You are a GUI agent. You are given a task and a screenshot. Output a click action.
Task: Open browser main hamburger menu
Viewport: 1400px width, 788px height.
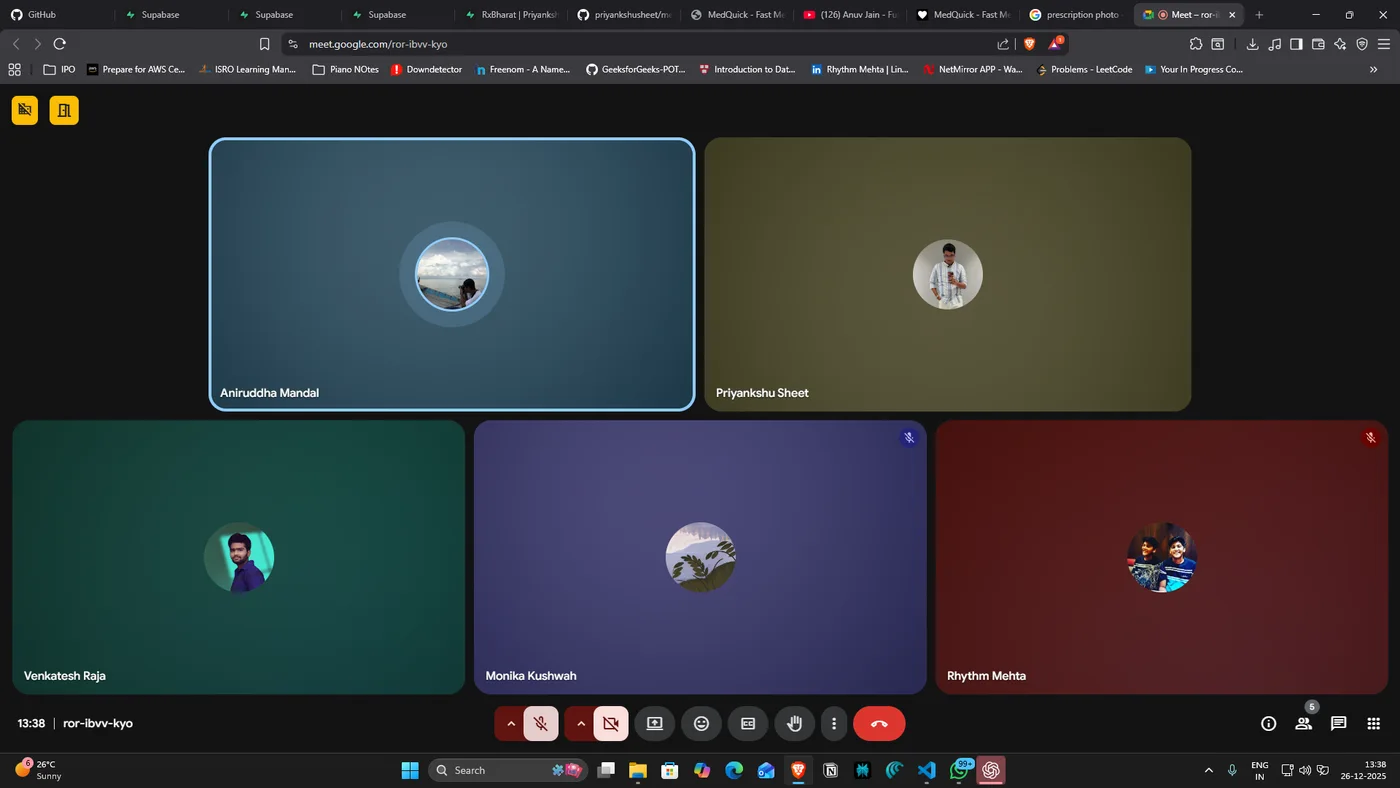click(x=1384, y=44)
